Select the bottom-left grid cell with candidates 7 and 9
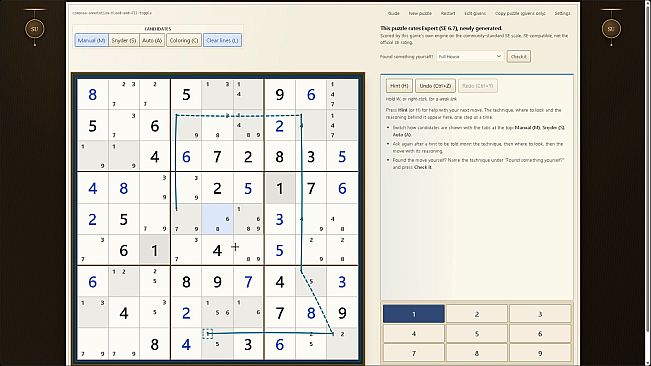This screenshot has width=651, height=366. click(x=93, y=344)
